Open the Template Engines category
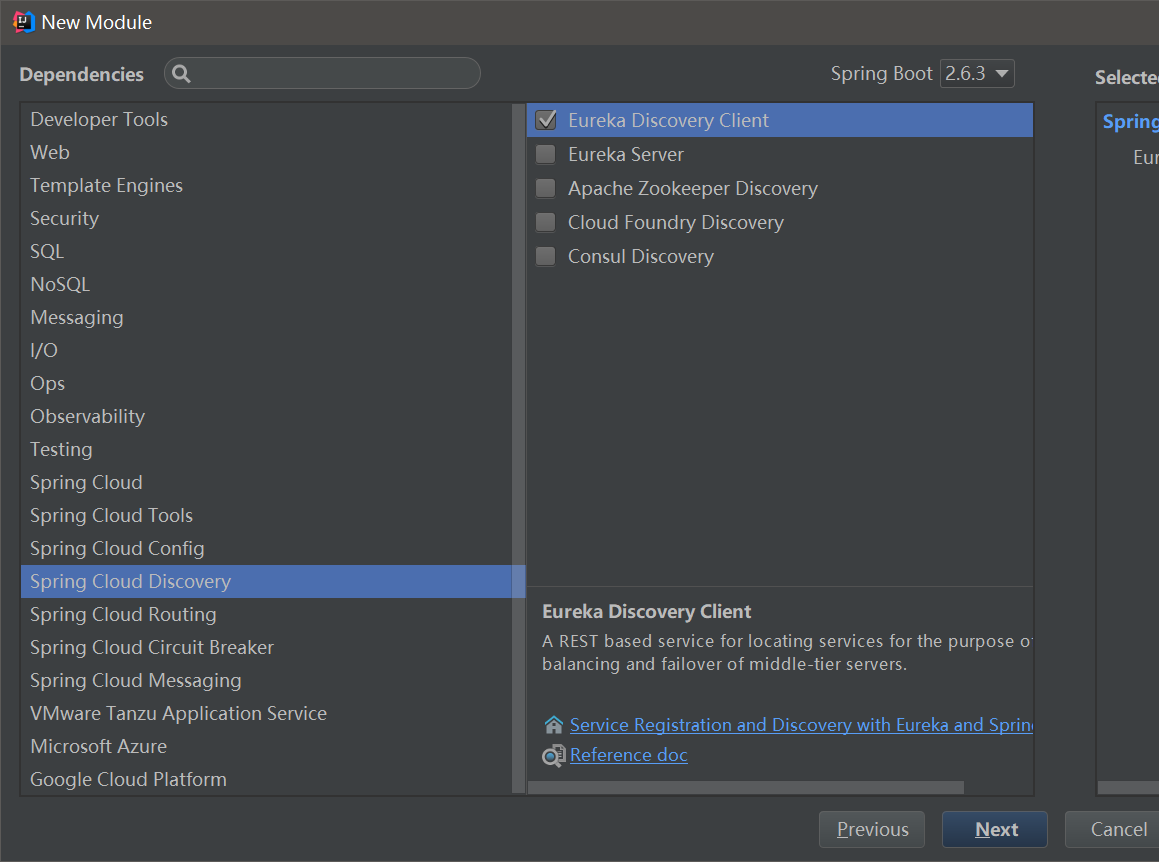 click(266, 186)
